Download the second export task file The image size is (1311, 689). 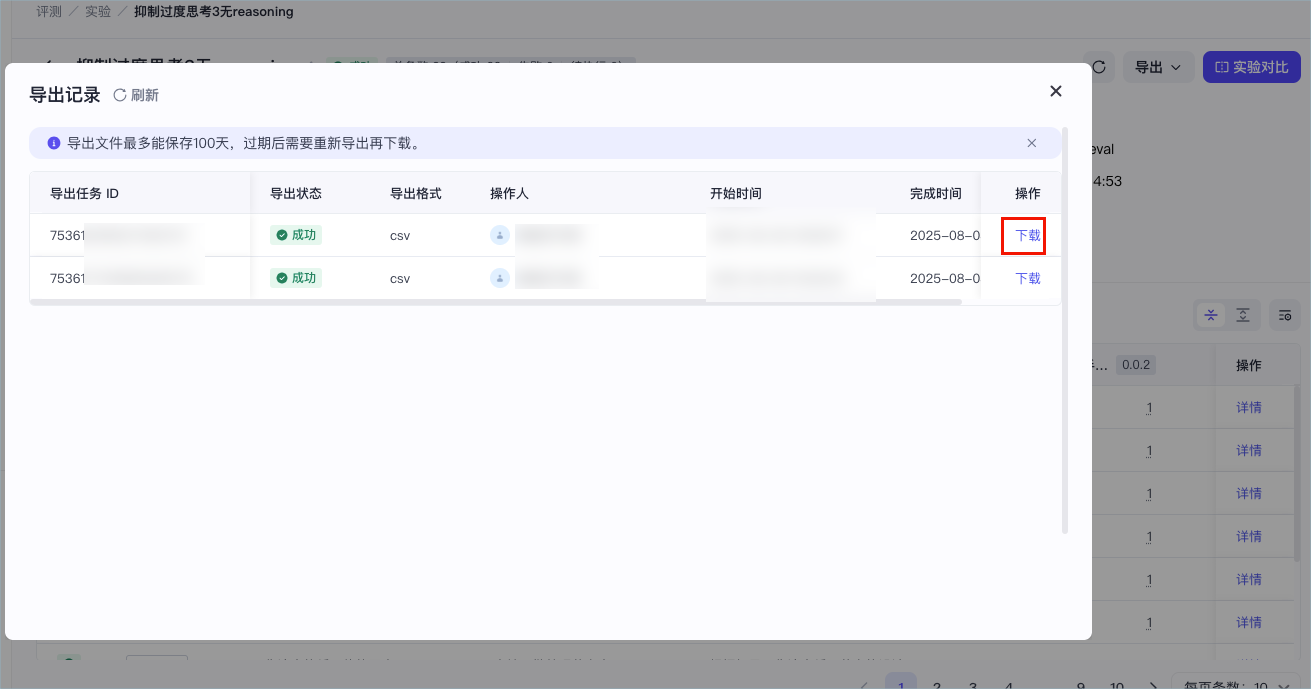click(1028, 279)
